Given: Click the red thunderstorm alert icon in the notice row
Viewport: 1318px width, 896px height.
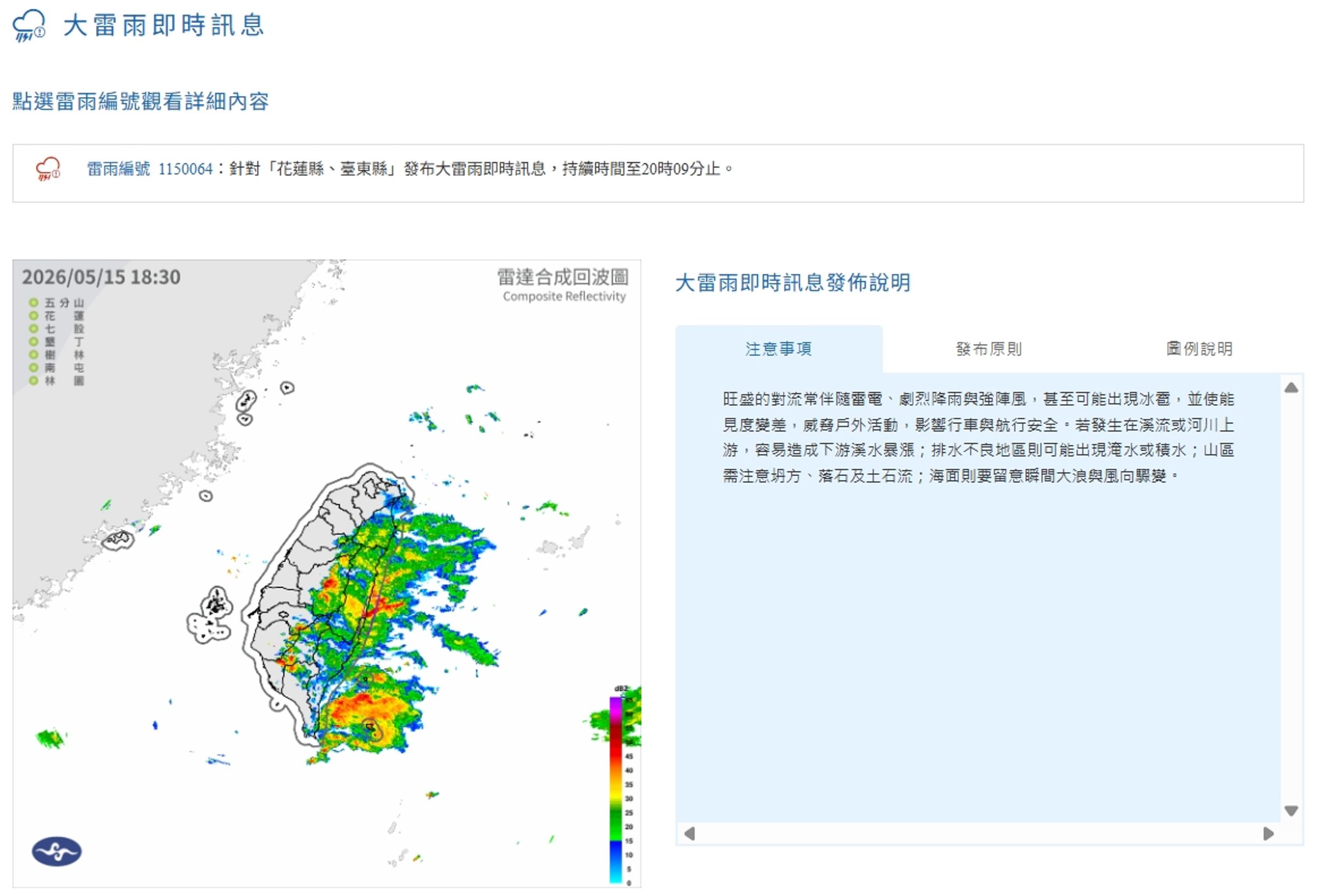Looking at the screenshot, I should (x=48, y=169).
